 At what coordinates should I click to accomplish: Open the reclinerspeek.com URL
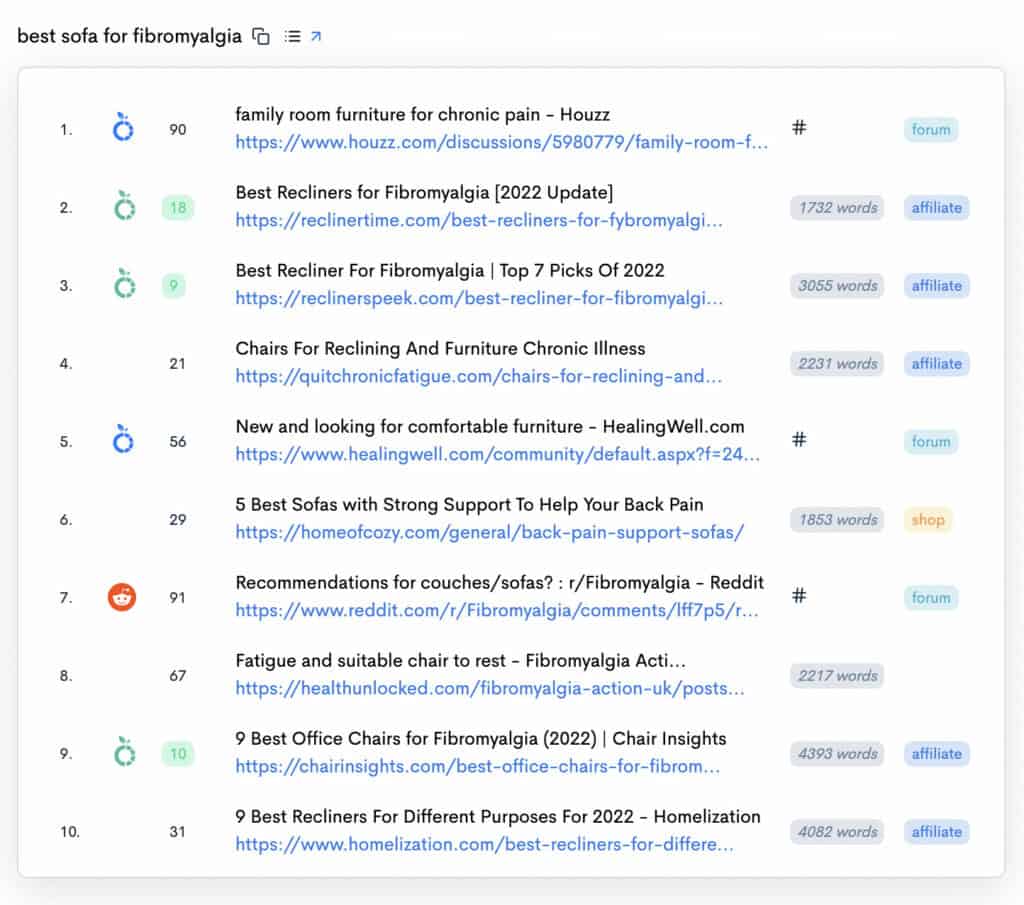pos(479,298)
